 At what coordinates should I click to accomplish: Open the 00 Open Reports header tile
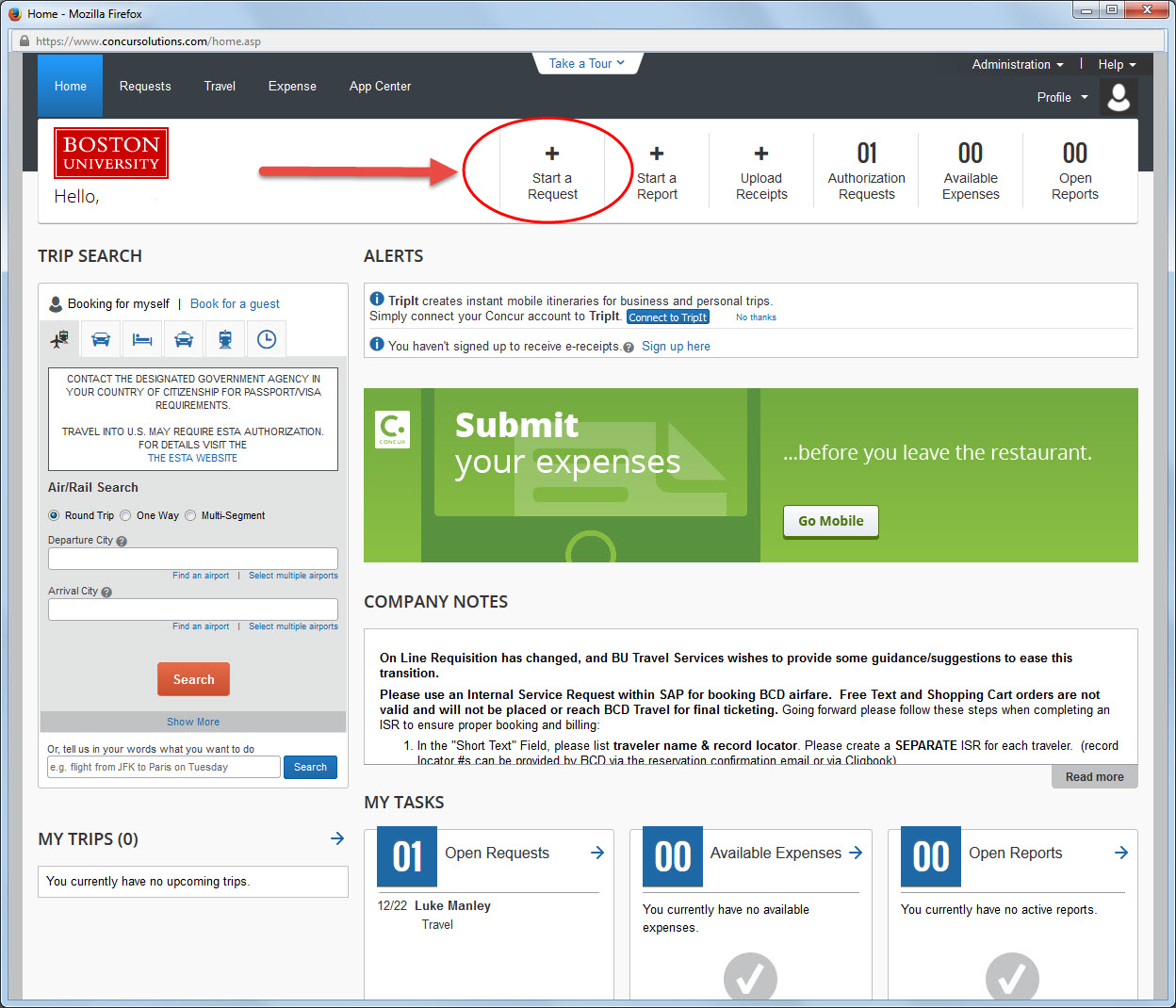(1075, 171)
